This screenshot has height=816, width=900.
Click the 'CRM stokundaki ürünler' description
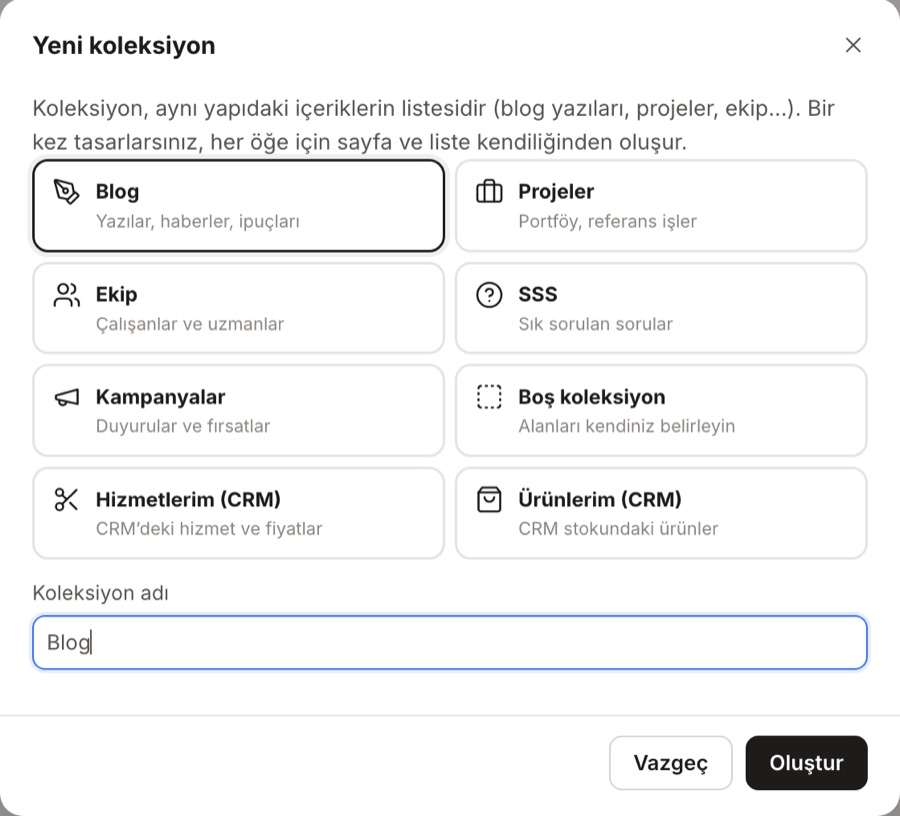tap(618, 529)
